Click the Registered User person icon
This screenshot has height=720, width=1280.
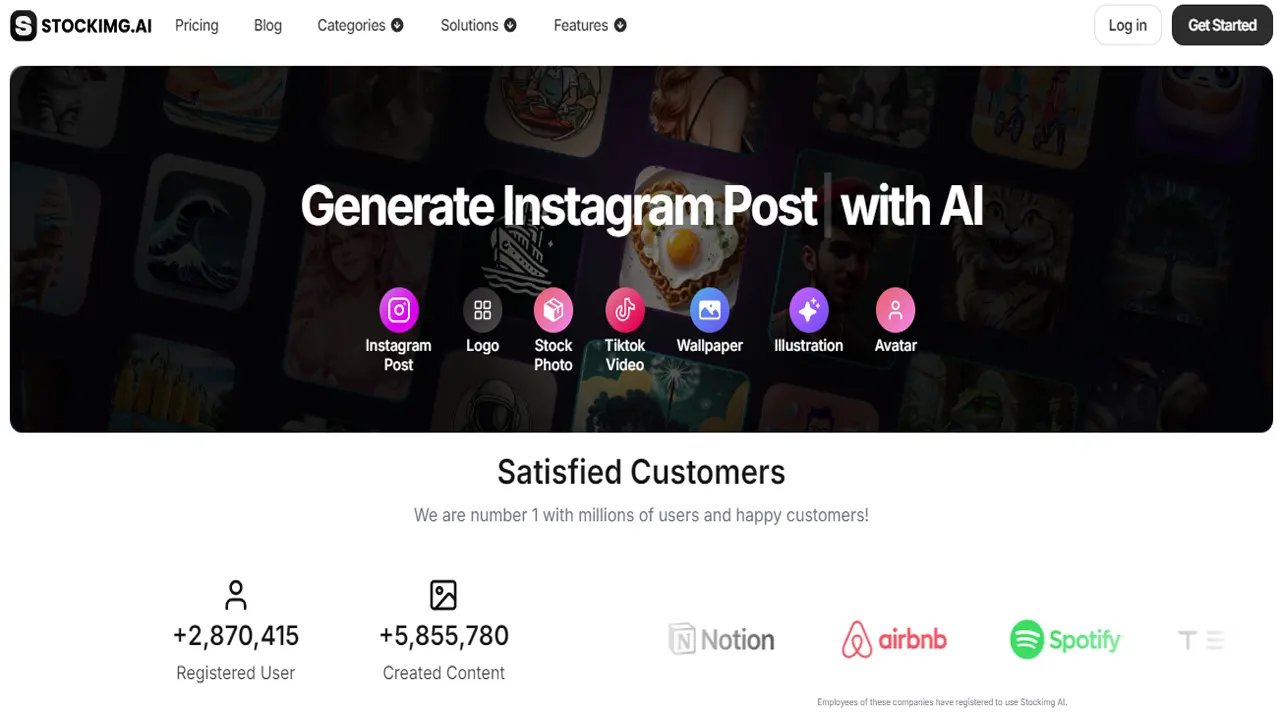pyautogui.click(x=236, y=595)
